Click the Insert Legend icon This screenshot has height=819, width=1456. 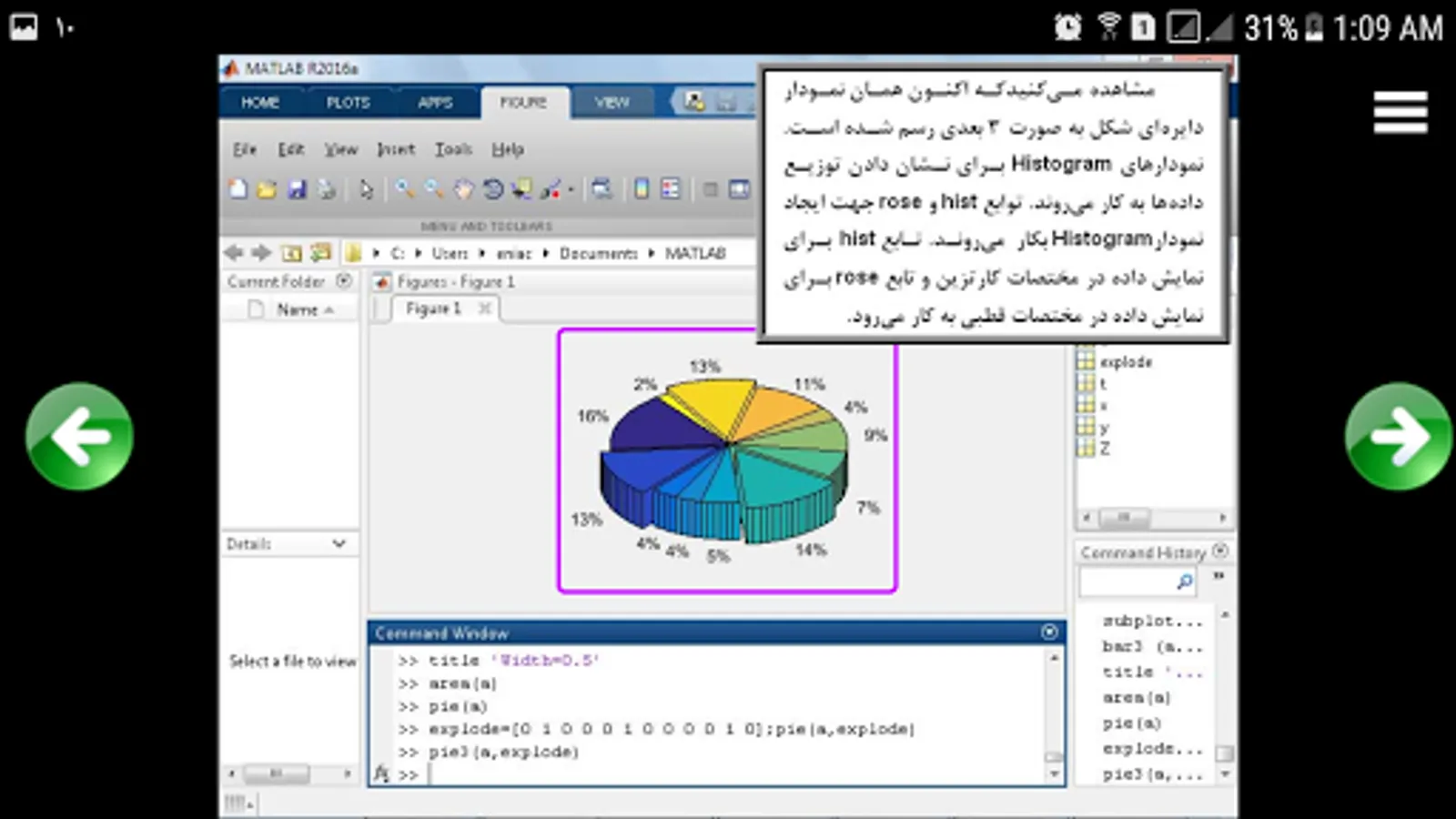(671, 189)
